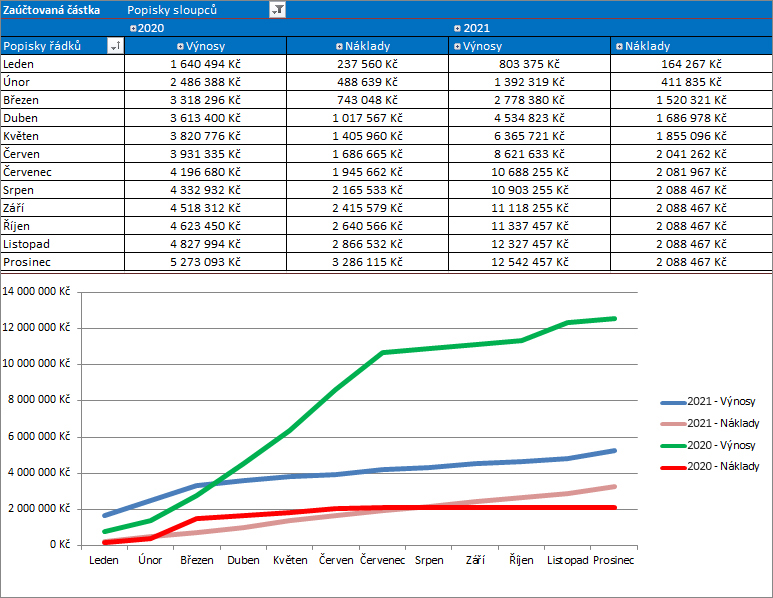The height and width of the screenshot is (598, 773).
Task: Click cell with value 164 267 Kč
Action: pos(692,64)
